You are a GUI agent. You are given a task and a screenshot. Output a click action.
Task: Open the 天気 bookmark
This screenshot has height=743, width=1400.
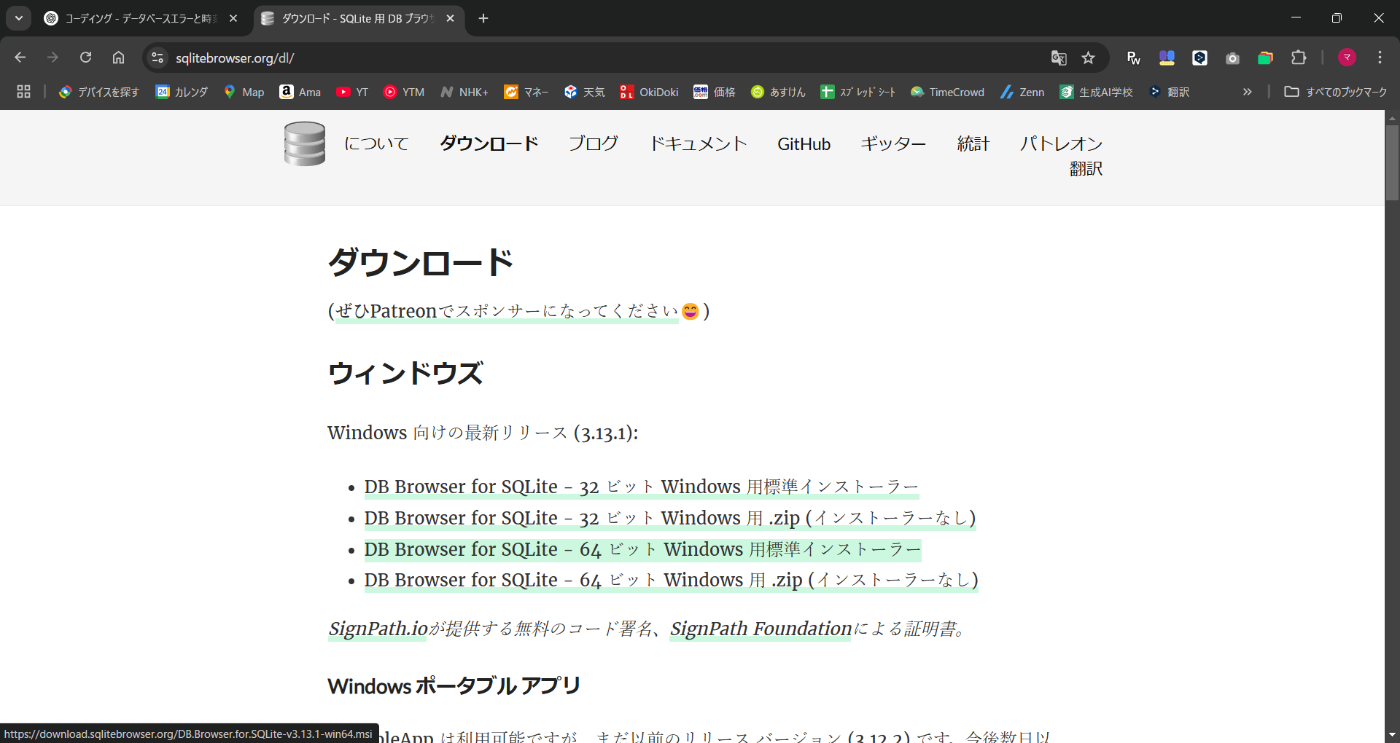(584, 91)
